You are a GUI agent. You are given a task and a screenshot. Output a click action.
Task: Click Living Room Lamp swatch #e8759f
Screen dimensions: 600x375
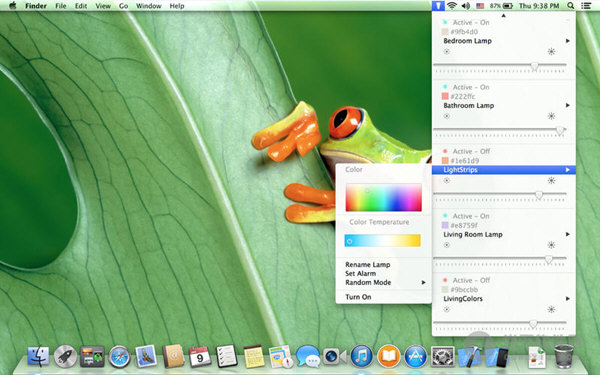click(445, 225)
